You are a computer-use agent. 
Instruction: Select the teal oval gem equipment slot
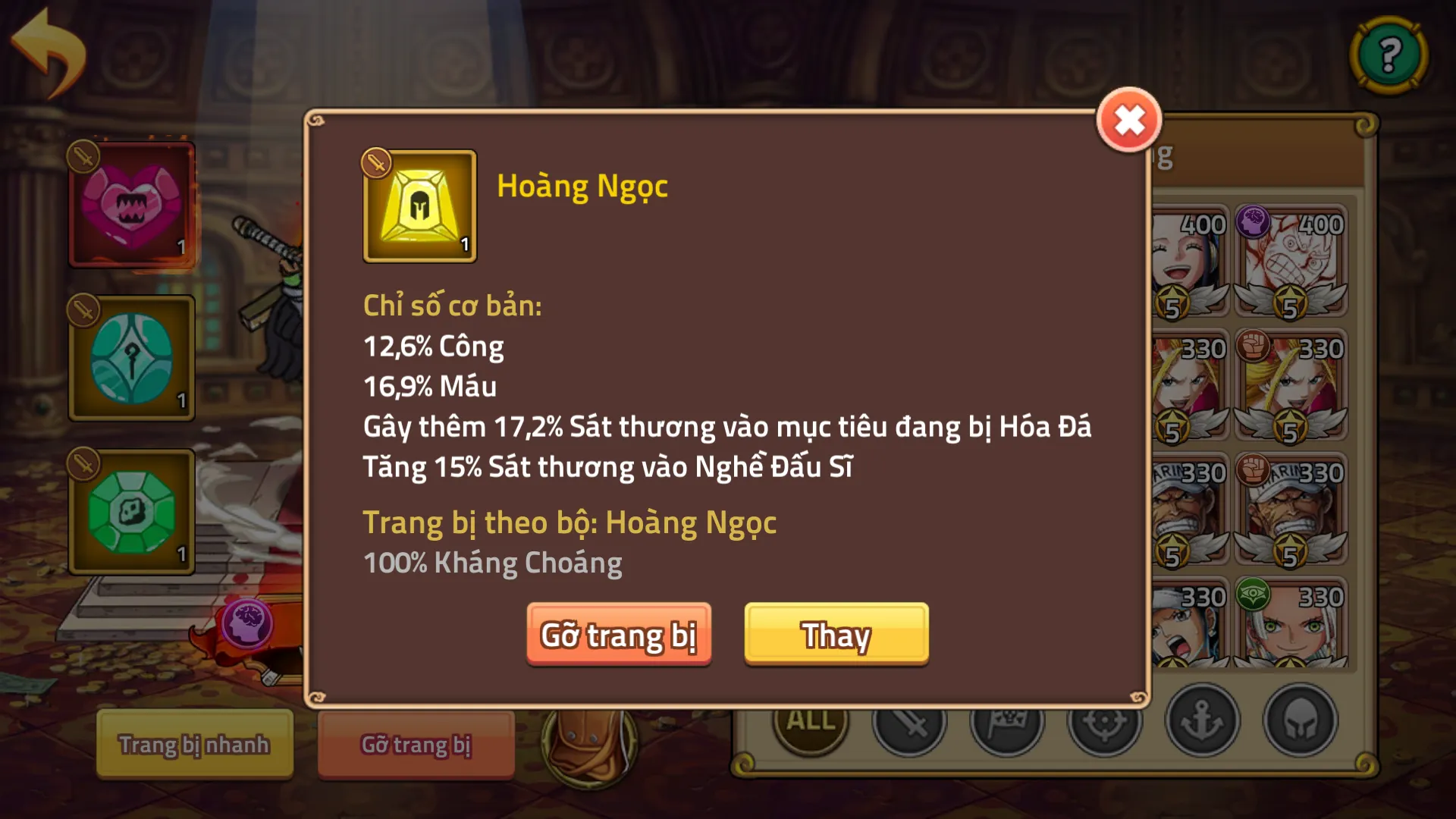pos(131,358)
